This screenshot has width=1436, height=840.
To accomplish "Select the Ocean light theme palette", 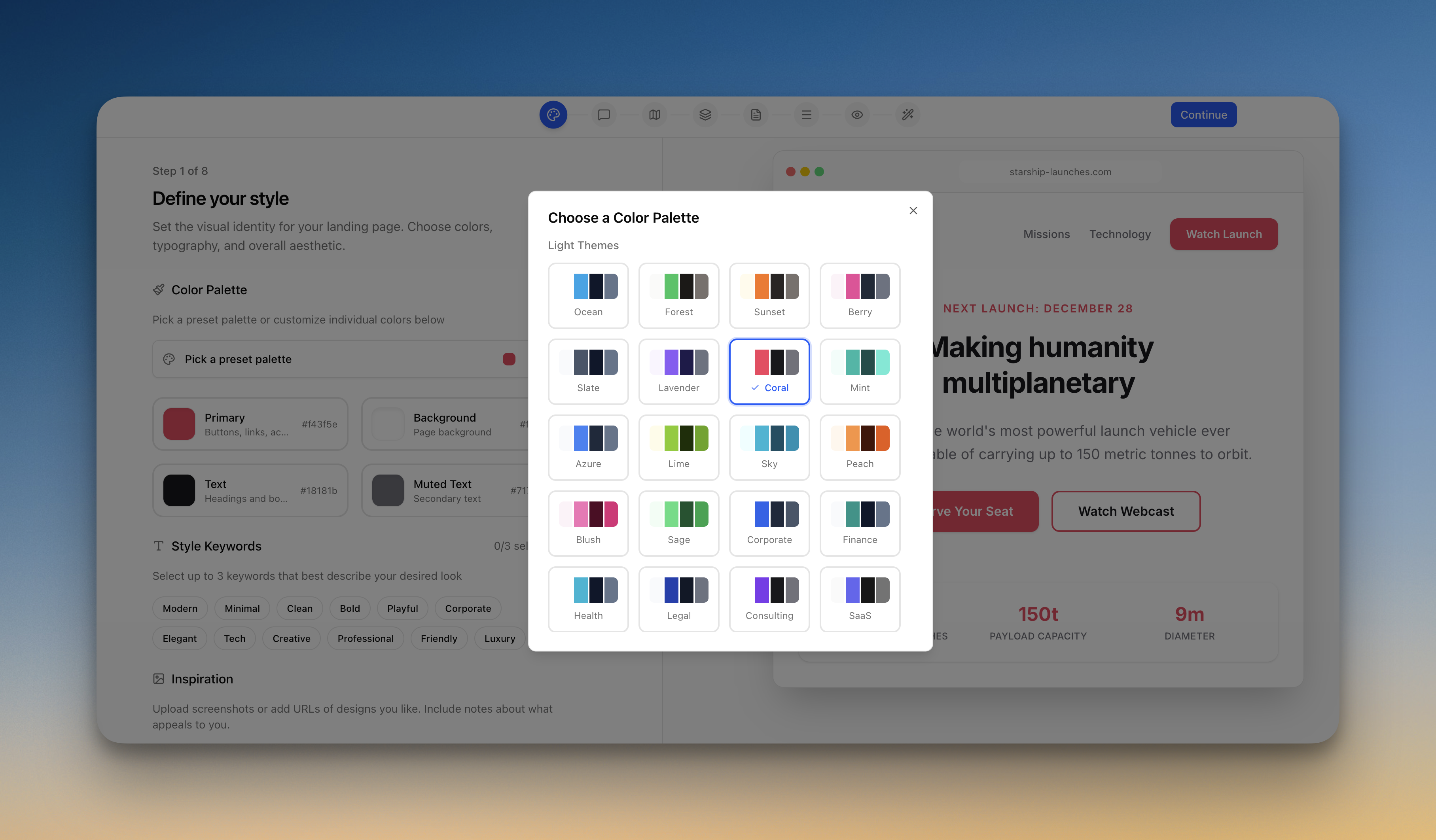I will [588, 295].
